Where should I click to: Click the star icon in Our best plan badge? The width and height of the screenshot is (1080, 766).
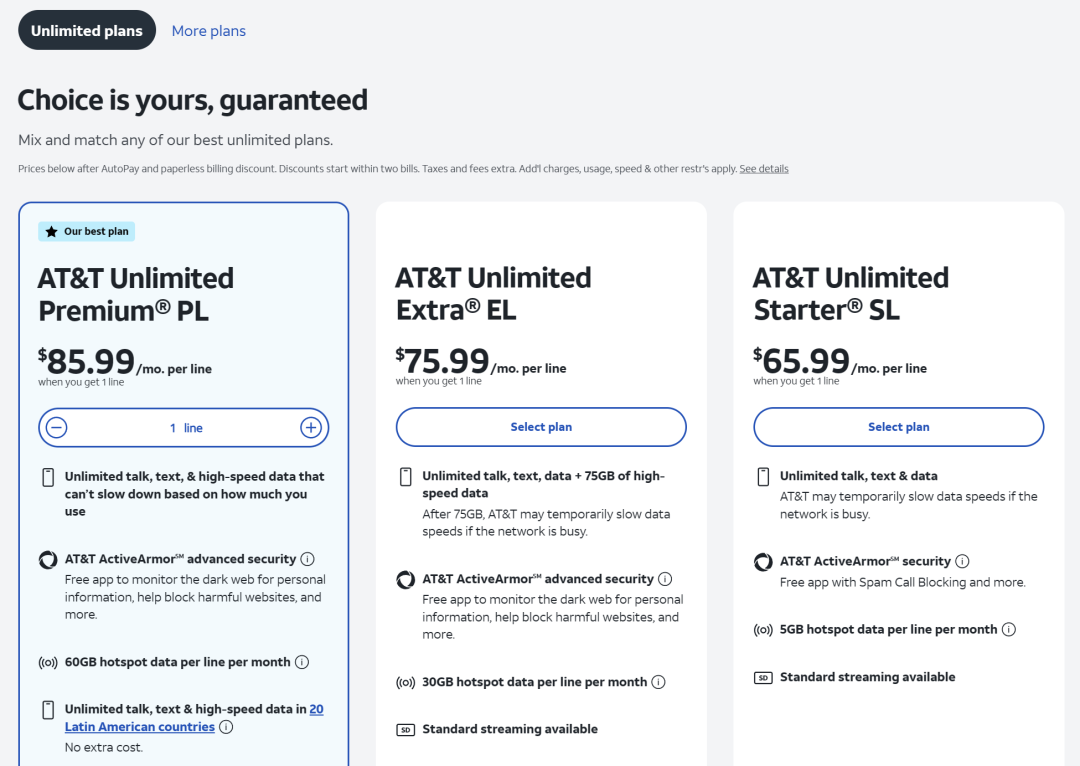coord(52,231)
